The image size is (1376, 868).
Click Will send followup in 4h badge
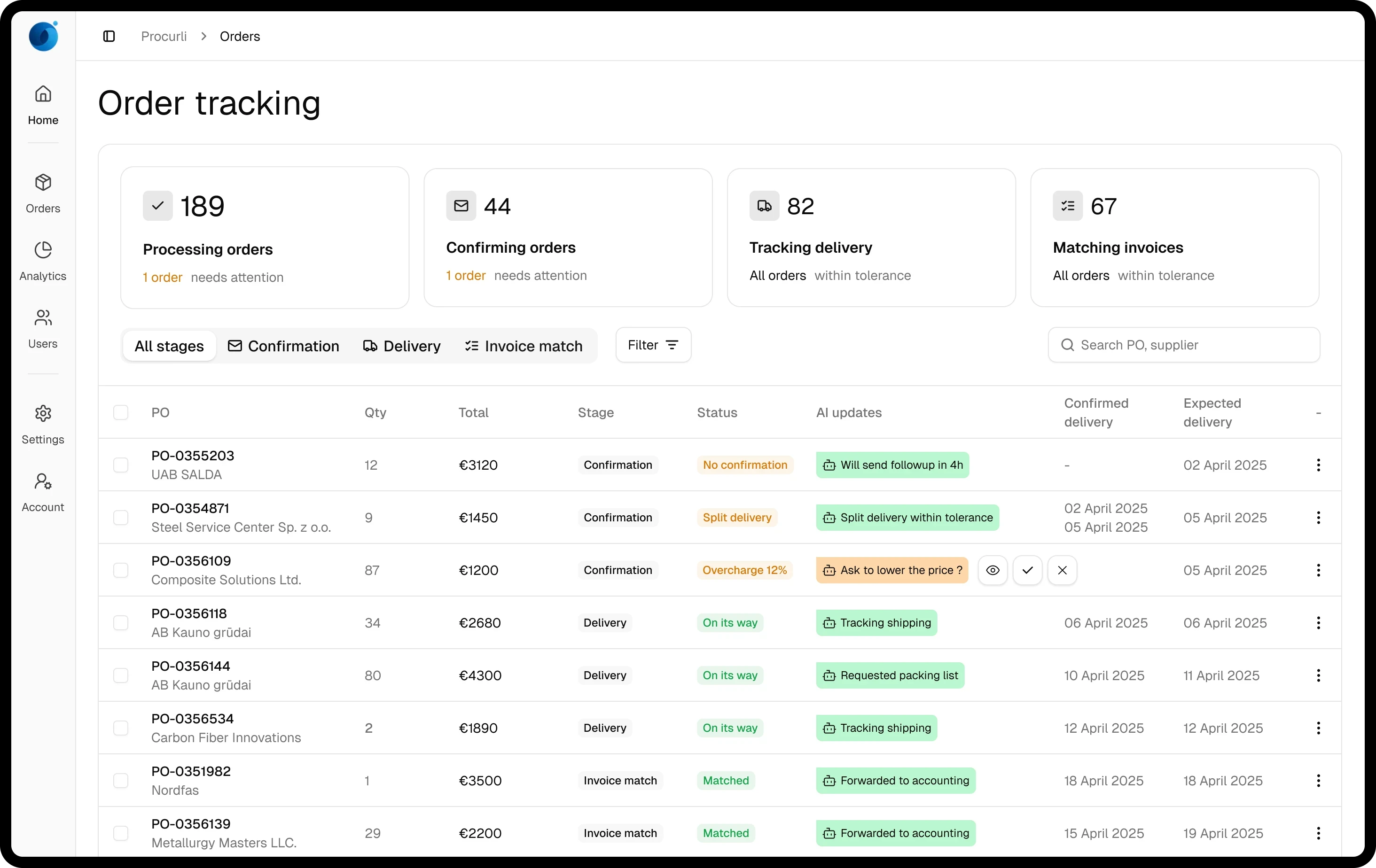(892, 465)
